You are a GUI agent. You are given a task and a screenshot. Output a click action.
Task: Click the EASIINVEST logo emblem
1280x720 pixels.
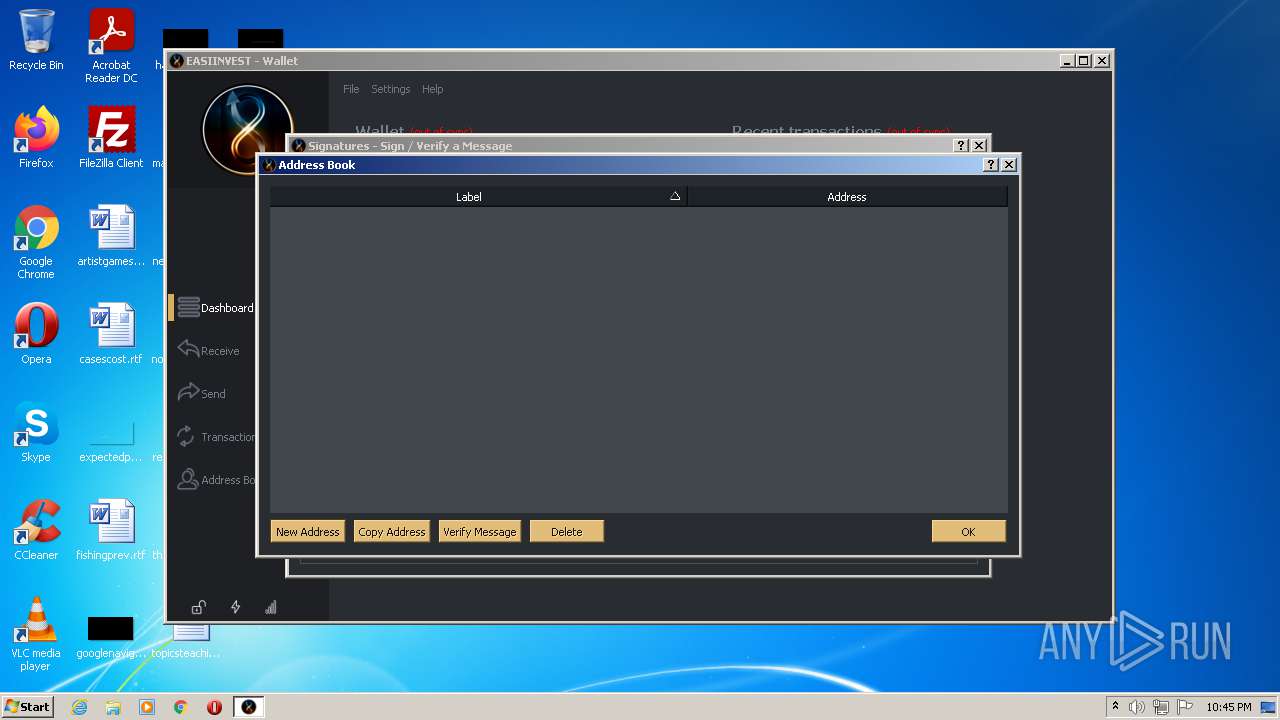pyautogui.click(x=247, y=130)
